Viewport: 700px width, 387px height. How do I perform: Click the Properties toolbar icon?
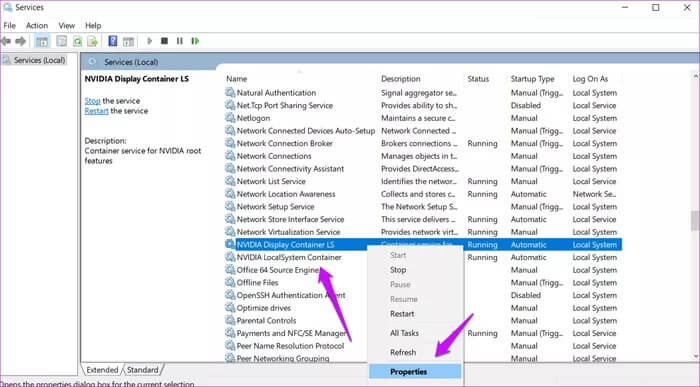[x=62, y=42]
